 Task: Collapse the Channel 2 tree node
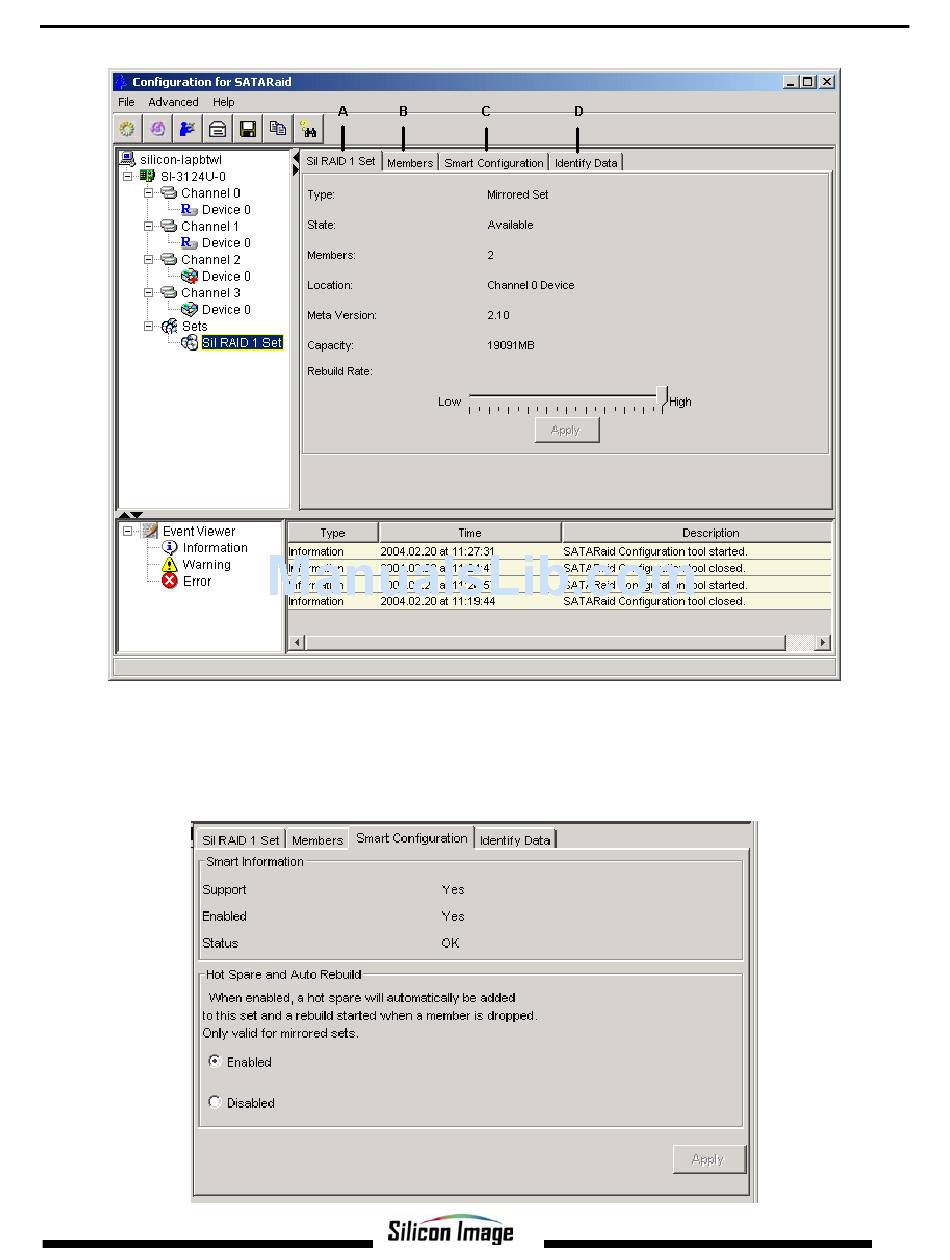point(149,260)
